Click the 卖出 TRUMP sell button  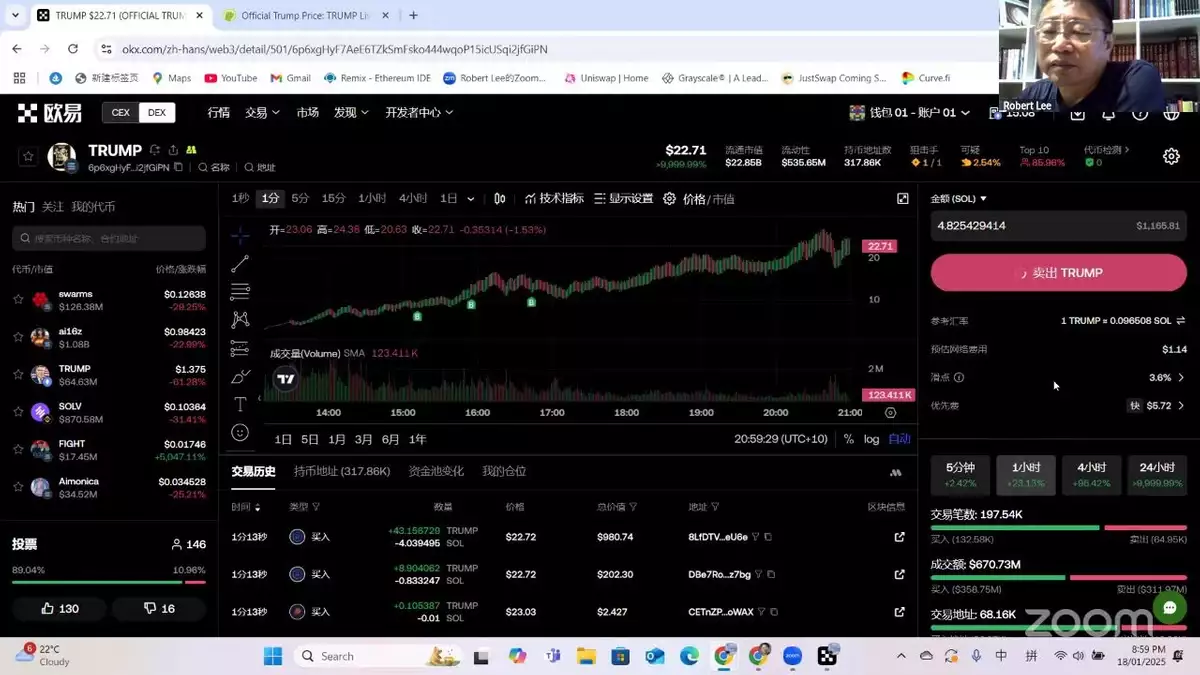(x=1059, y=273)
